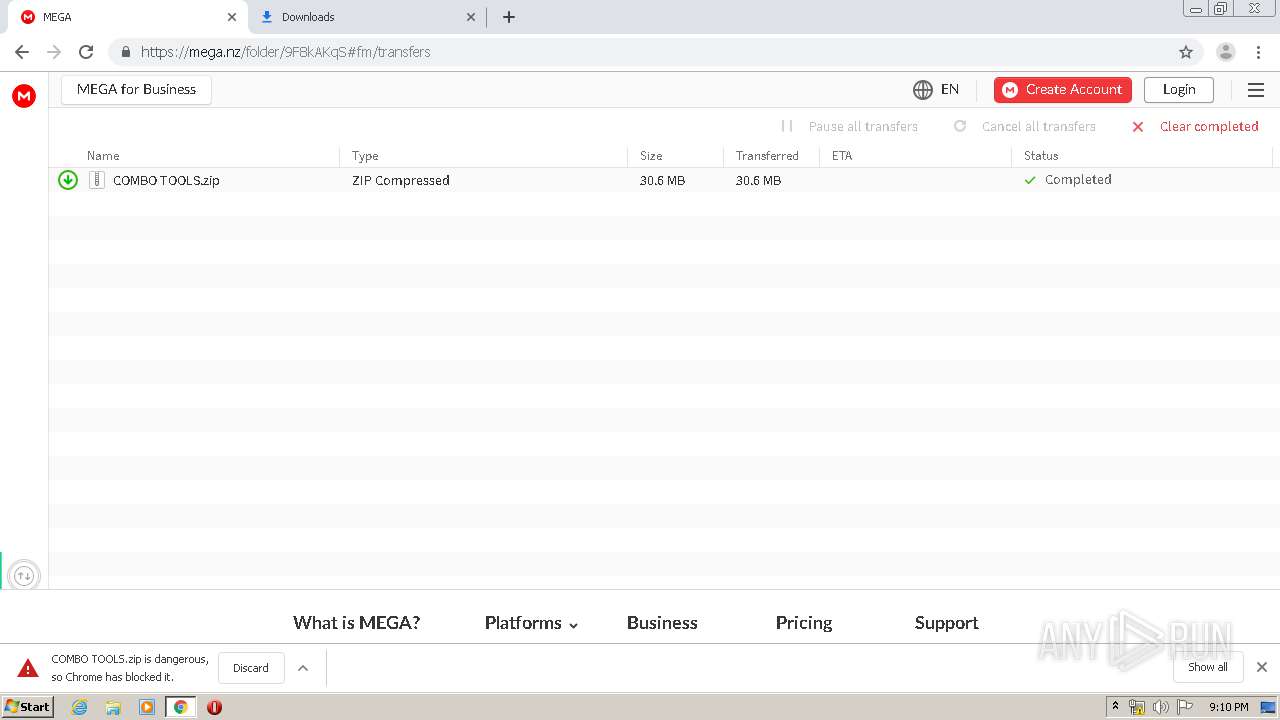The image size is (1280, 720).
Task: Click Cancel all transfers
Action: (x=1025, y=126)
